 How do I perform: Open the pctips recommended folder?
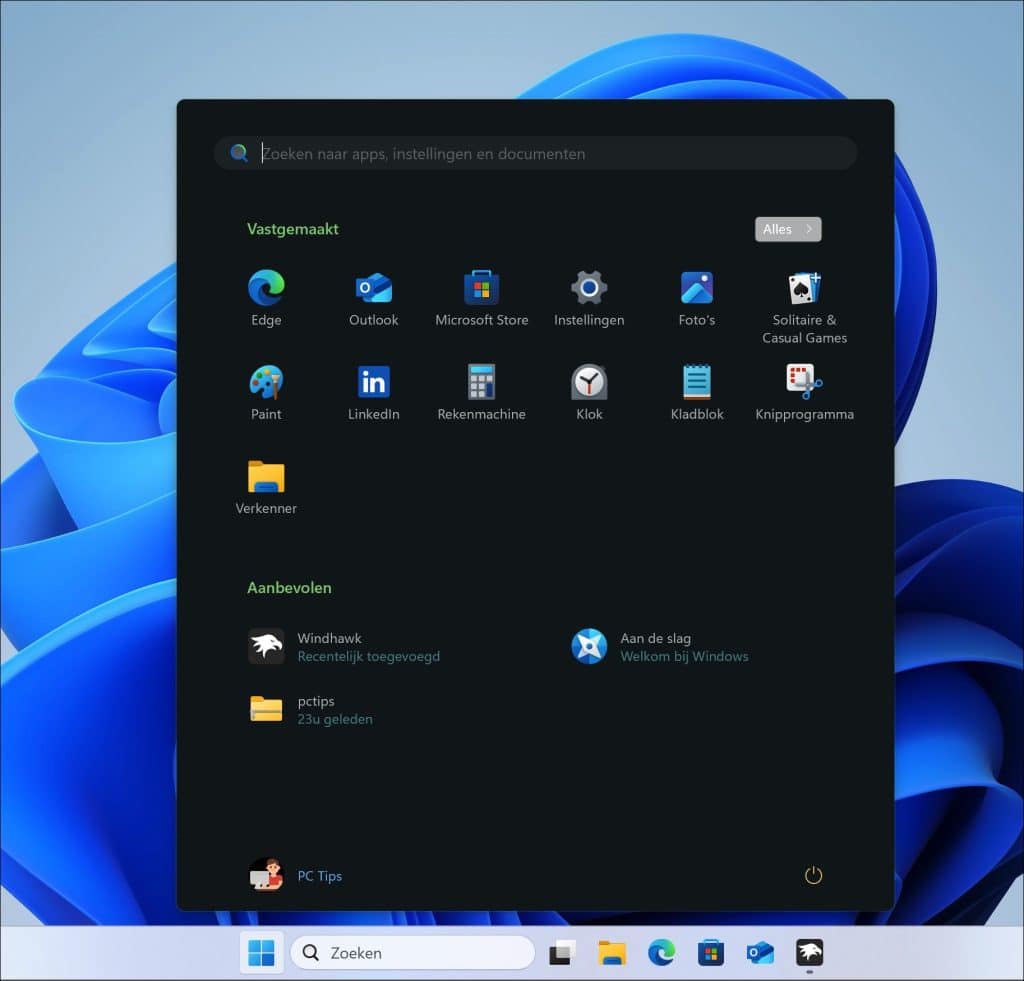pyautogui.click(x=312, y=710)
